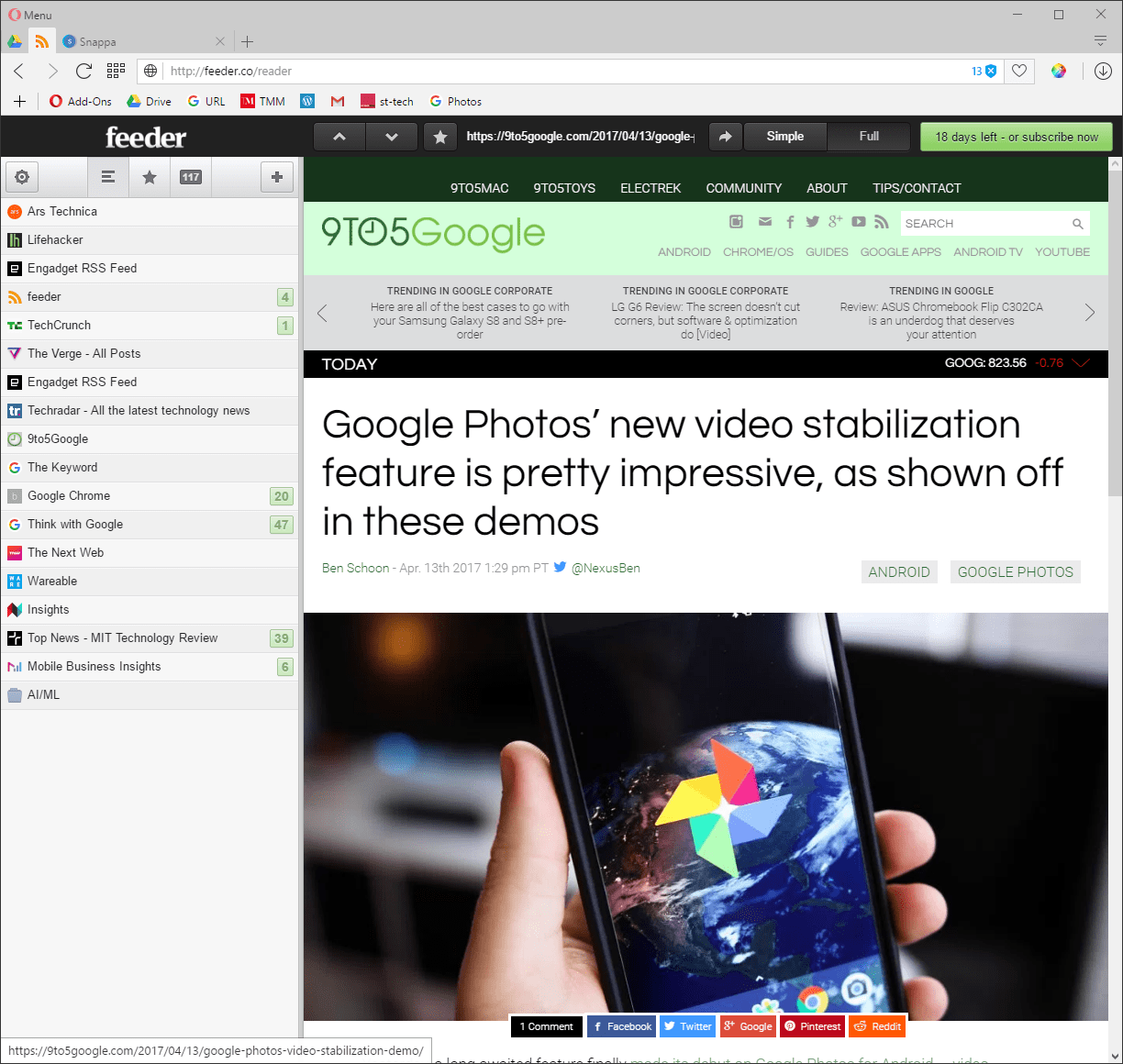The image size is (1123, 1064).
Task: Share article on Reddit button
Action: click(877, 1026)
